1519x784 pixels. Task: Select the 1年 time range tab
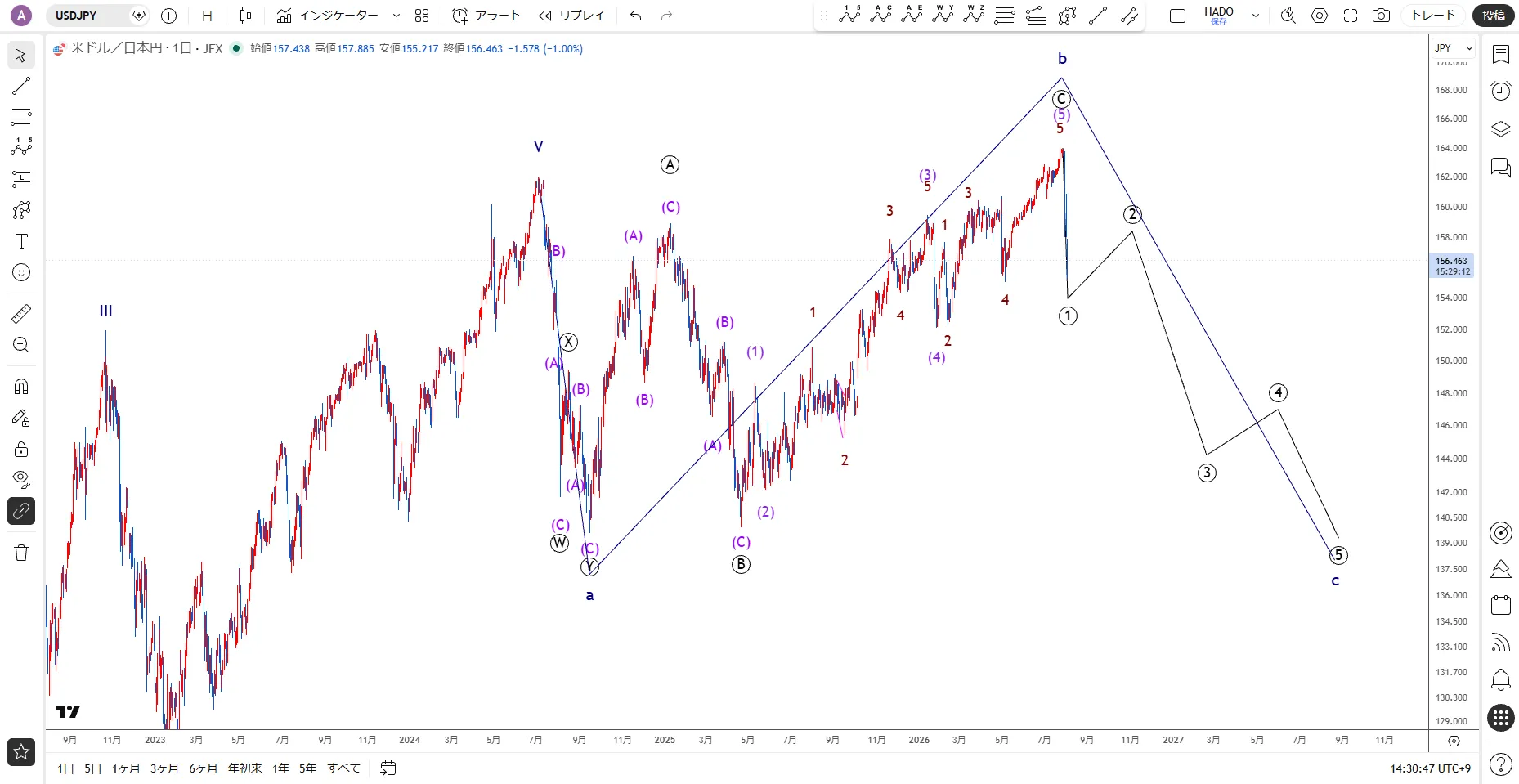pos(280,768)
